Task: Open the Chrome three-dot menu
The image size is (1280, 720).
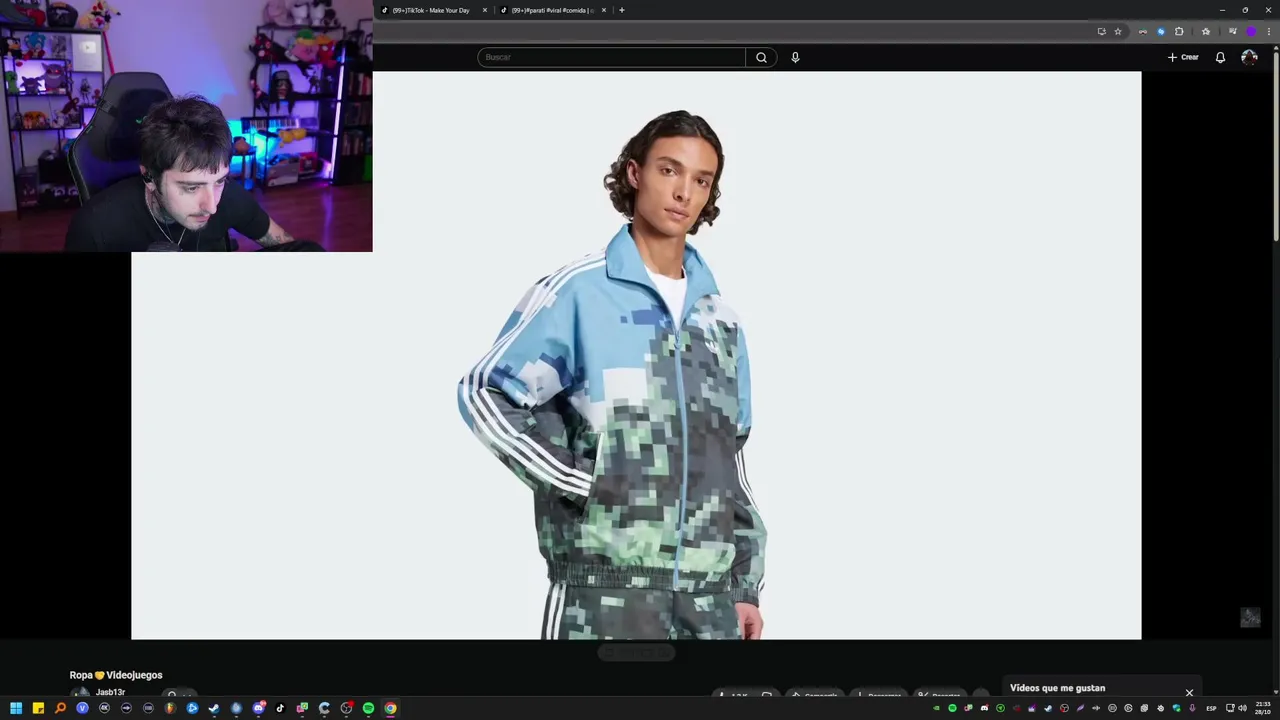Action: click(1269, 31)
